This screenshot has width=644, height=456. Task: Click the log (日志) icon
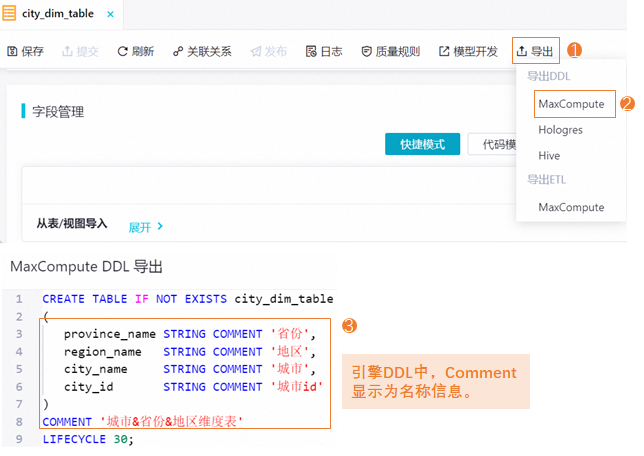point(311,51)
